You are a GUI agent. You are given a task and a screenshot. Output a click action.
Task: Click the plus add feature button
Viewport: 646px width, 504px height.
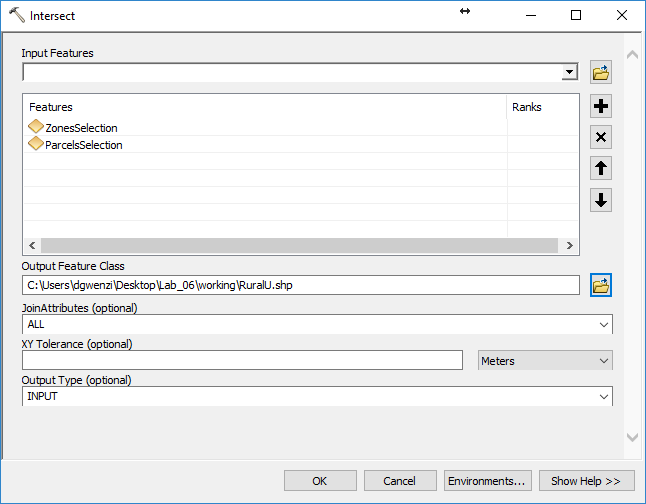[601, 107]
